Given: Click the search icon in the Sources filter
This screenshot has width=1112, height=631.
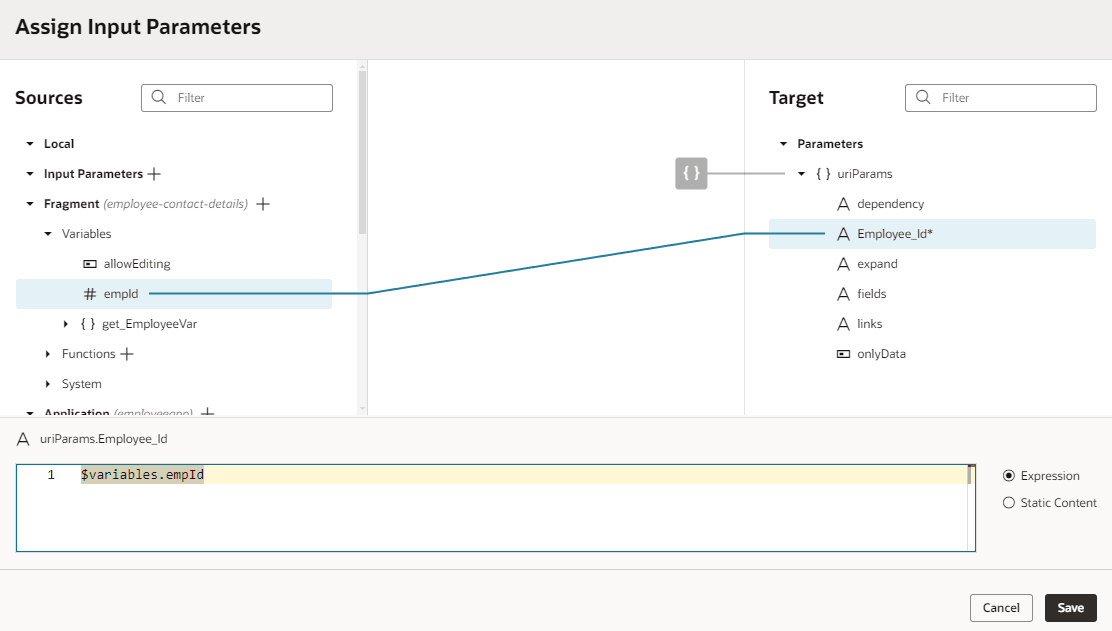Looking at the screenshot, I should click(x=158, y=97).
